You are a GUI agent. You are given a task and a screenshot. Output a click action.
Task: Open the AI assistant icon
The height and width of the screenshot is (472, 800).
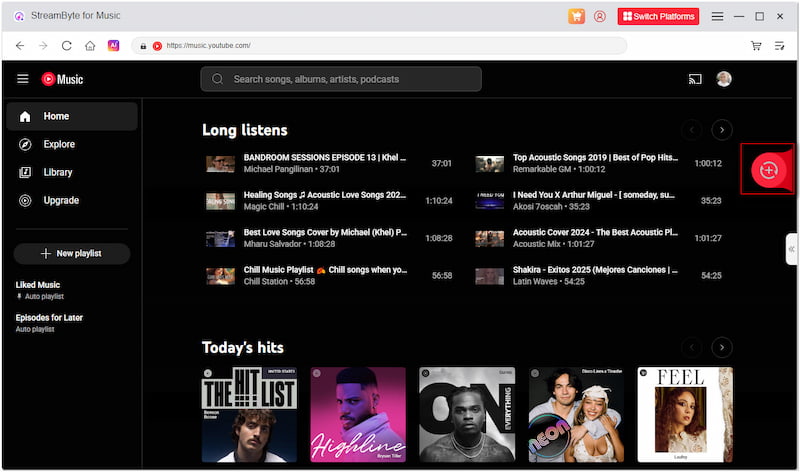point(113,45)
